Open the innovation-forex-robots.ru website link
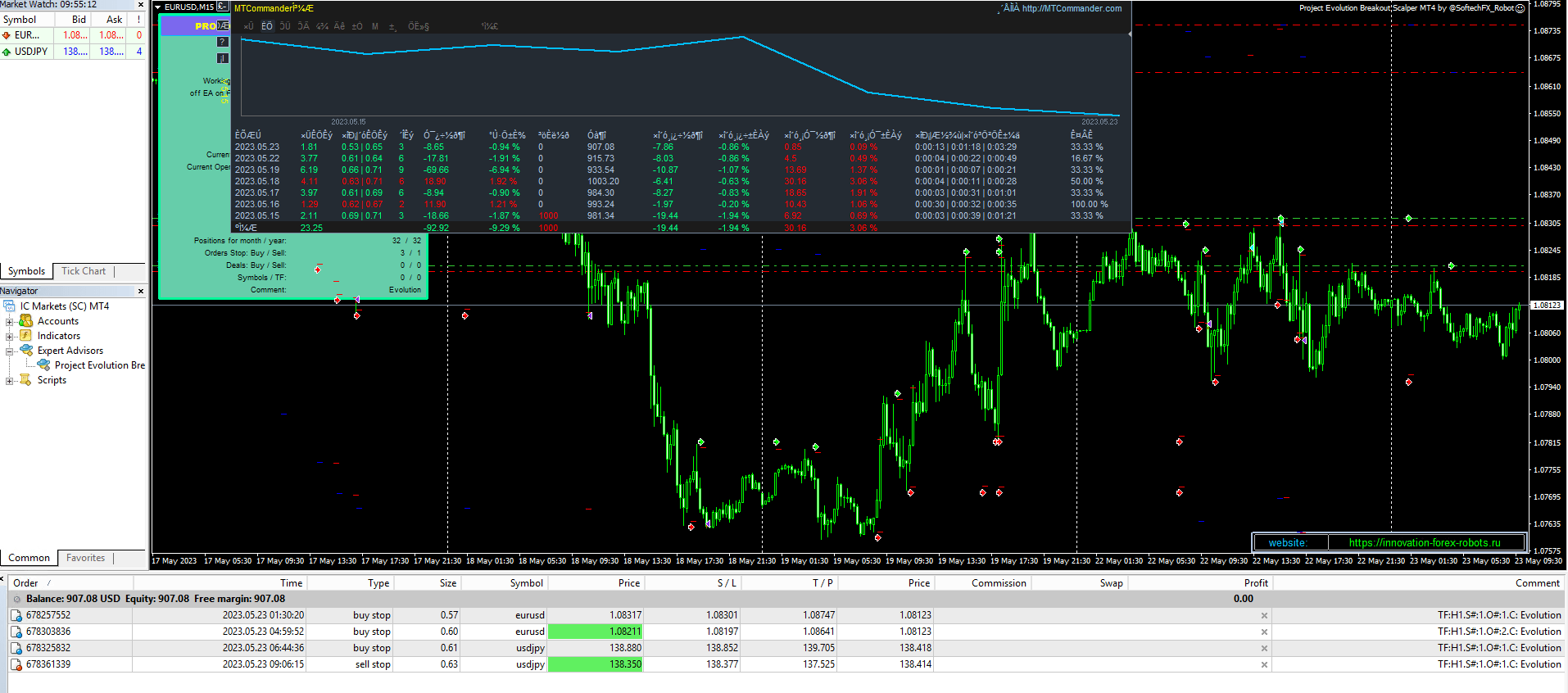This screenshot has height=693, width=1568. pyautogui.click(x=1425, y=542)
